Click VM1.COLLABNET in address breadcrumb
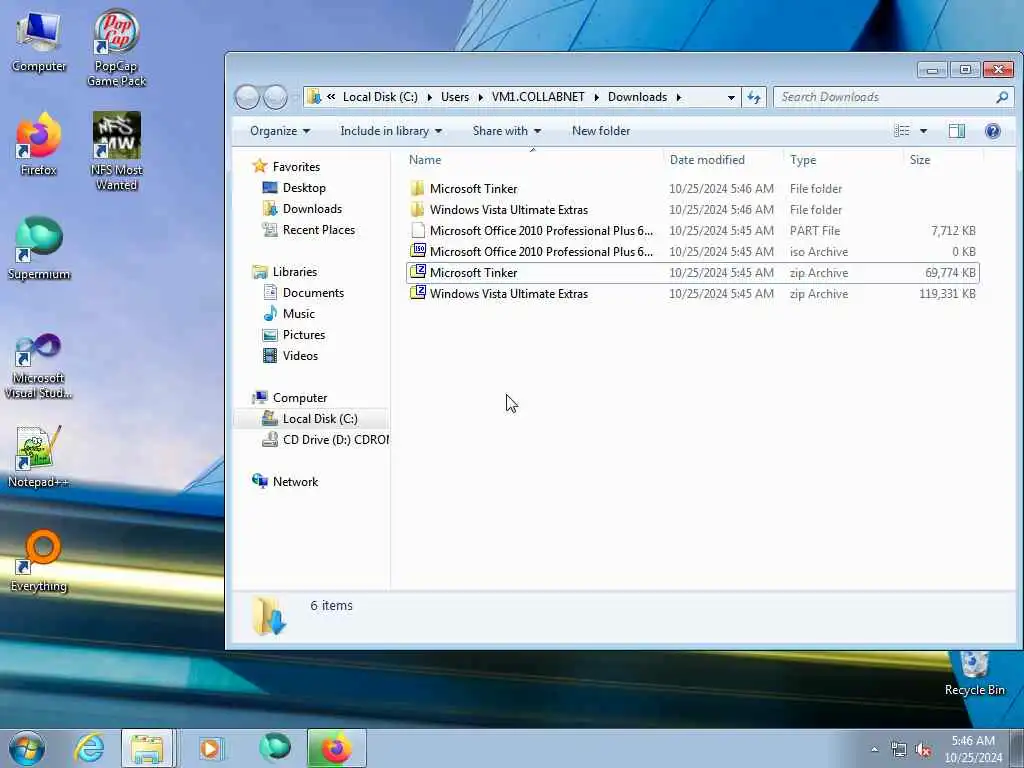 tap(538, 97)
